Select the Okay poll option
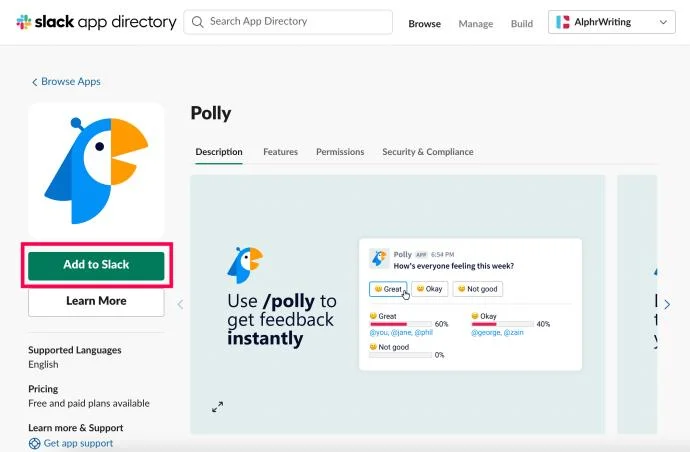The width and height of the screenshot is (690, 452). [x=429, y=289]
